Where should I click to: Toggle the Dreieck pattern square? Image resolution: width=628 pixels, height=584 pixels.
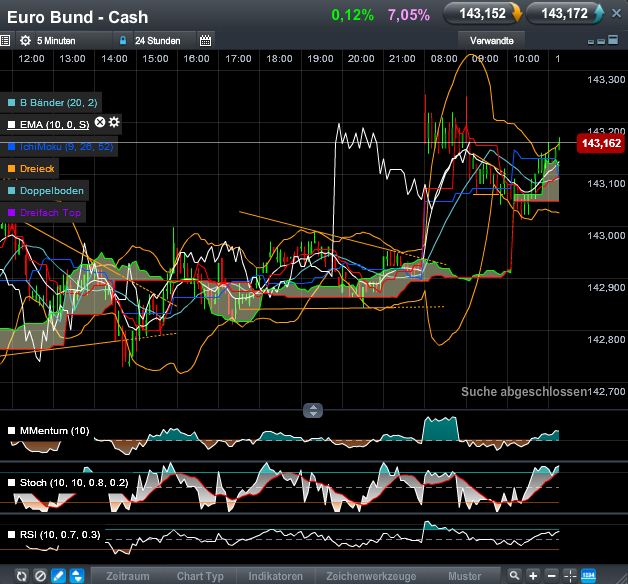[12, 169]
